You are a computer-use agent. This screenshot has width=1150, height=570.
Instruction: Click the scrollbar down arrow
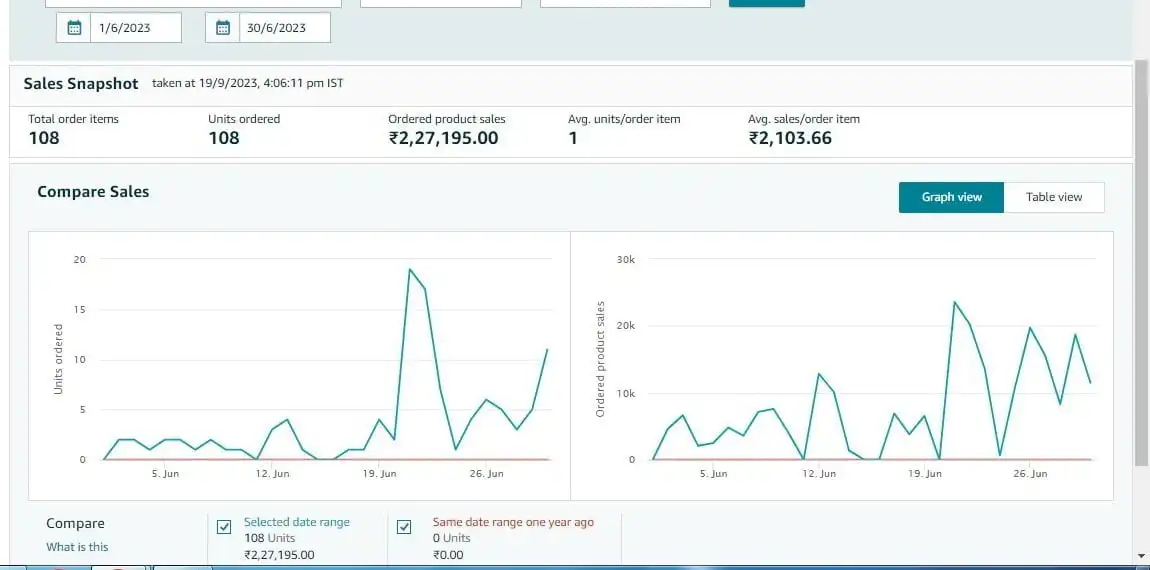pyautogui.click(x=1141, y=555)
